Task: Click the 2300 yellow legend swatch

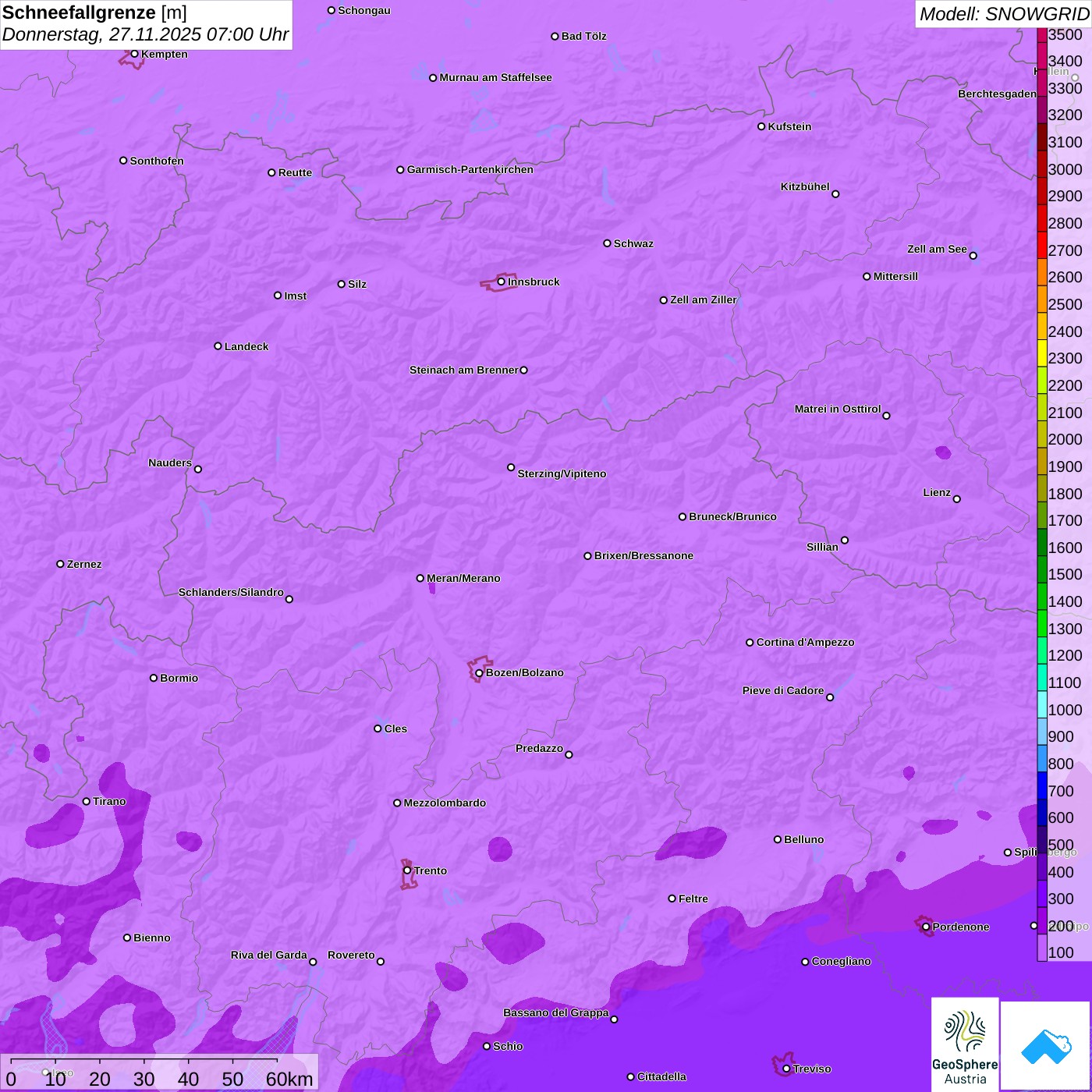Action: point(1042,353)
